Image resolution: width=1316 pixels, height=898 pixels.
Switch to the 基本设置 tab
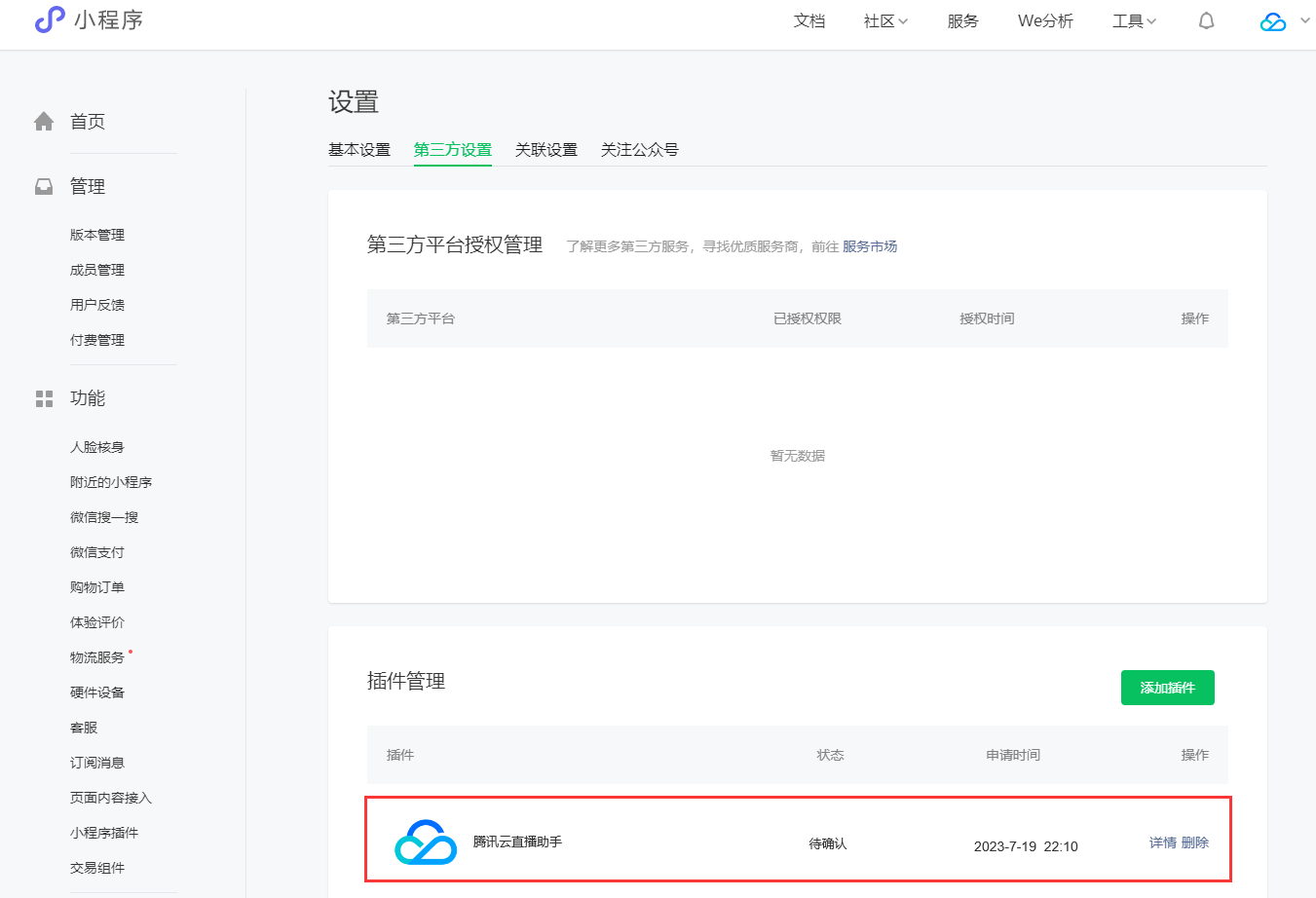click(x=359, y=149)
